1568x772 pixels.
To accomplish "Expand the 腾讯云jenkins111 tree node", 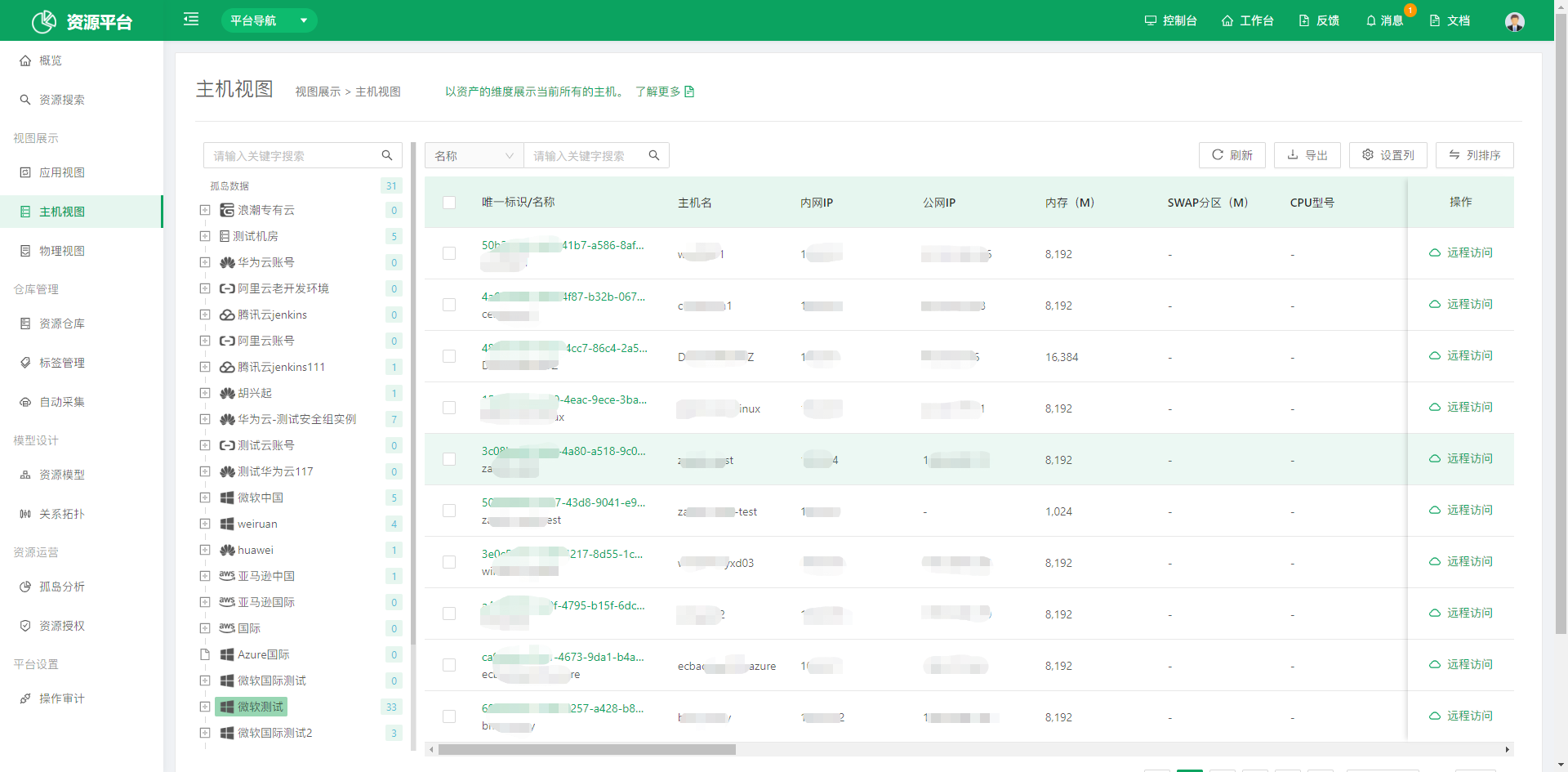I will tap(205, 367).
